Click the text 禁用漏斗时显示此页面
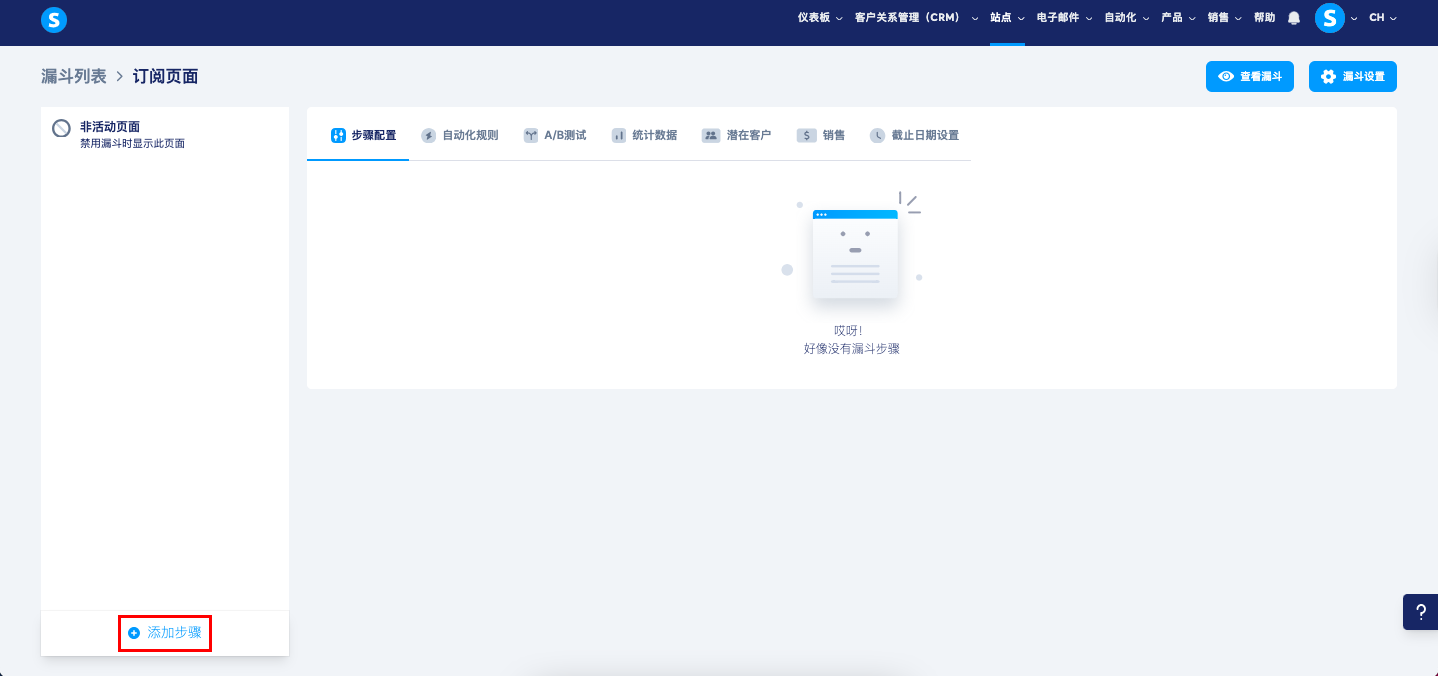 coord(132,144)
